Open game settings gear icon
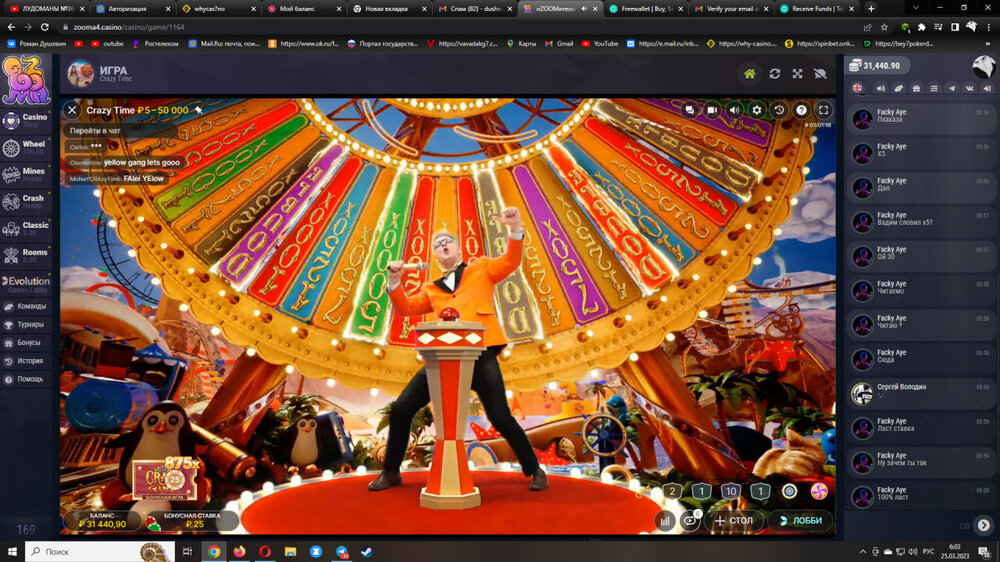Viewport: 1000px width, 562px height. (x=756, y=110)
